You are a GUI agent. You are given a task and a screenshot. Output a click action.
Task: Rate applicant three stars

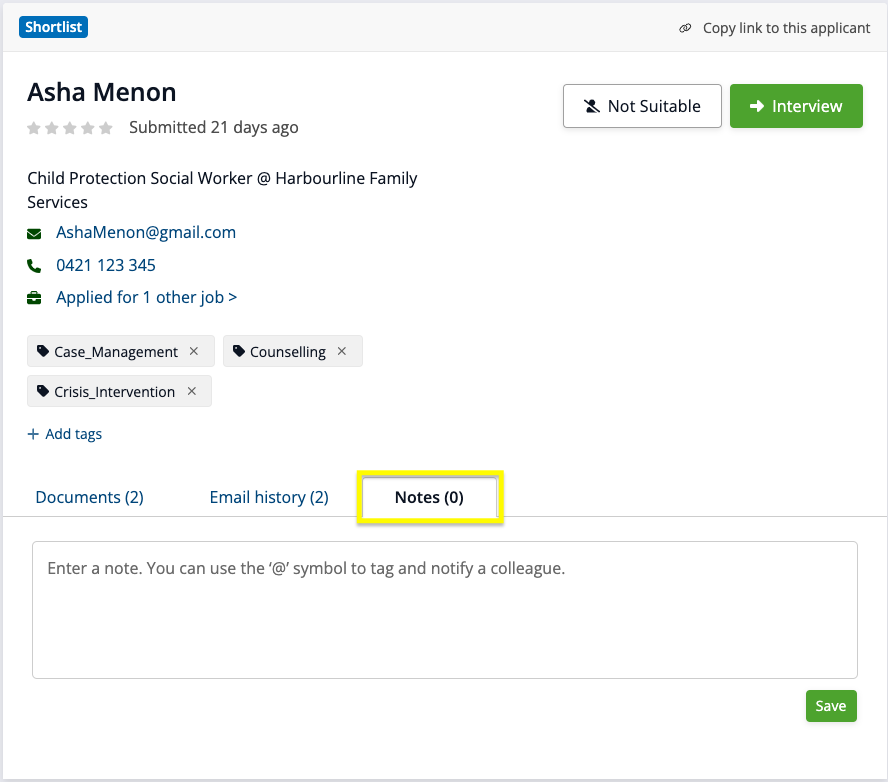(x=70, y=128)
